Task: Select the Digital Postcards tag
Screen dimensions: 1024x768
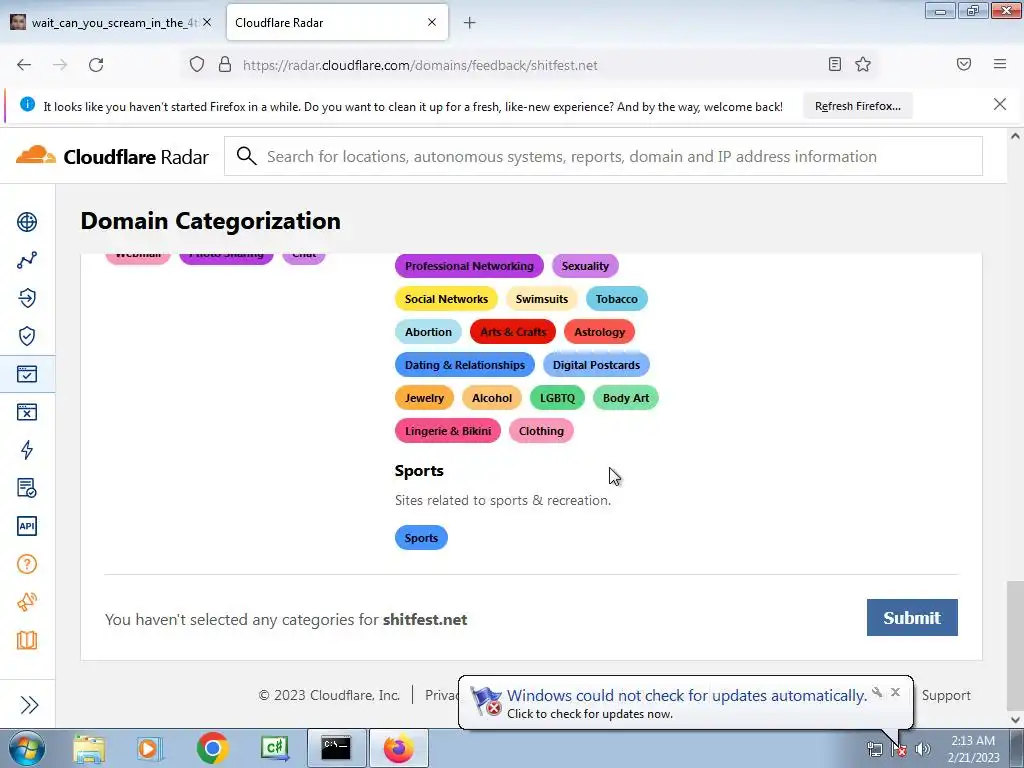Action: 596,365
